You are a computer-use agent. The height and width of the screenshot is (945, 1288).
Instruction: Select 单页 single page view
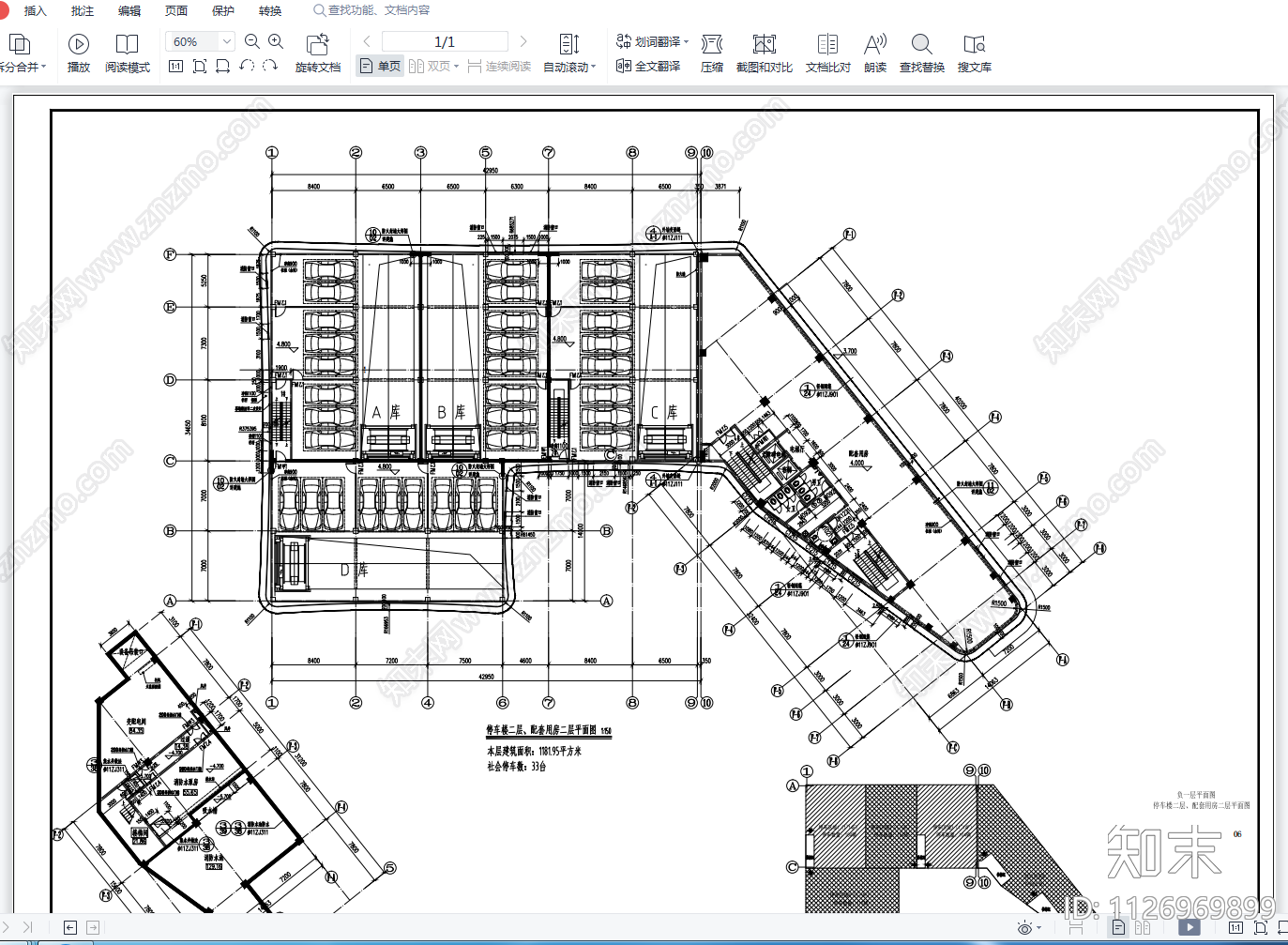[380, 67]
